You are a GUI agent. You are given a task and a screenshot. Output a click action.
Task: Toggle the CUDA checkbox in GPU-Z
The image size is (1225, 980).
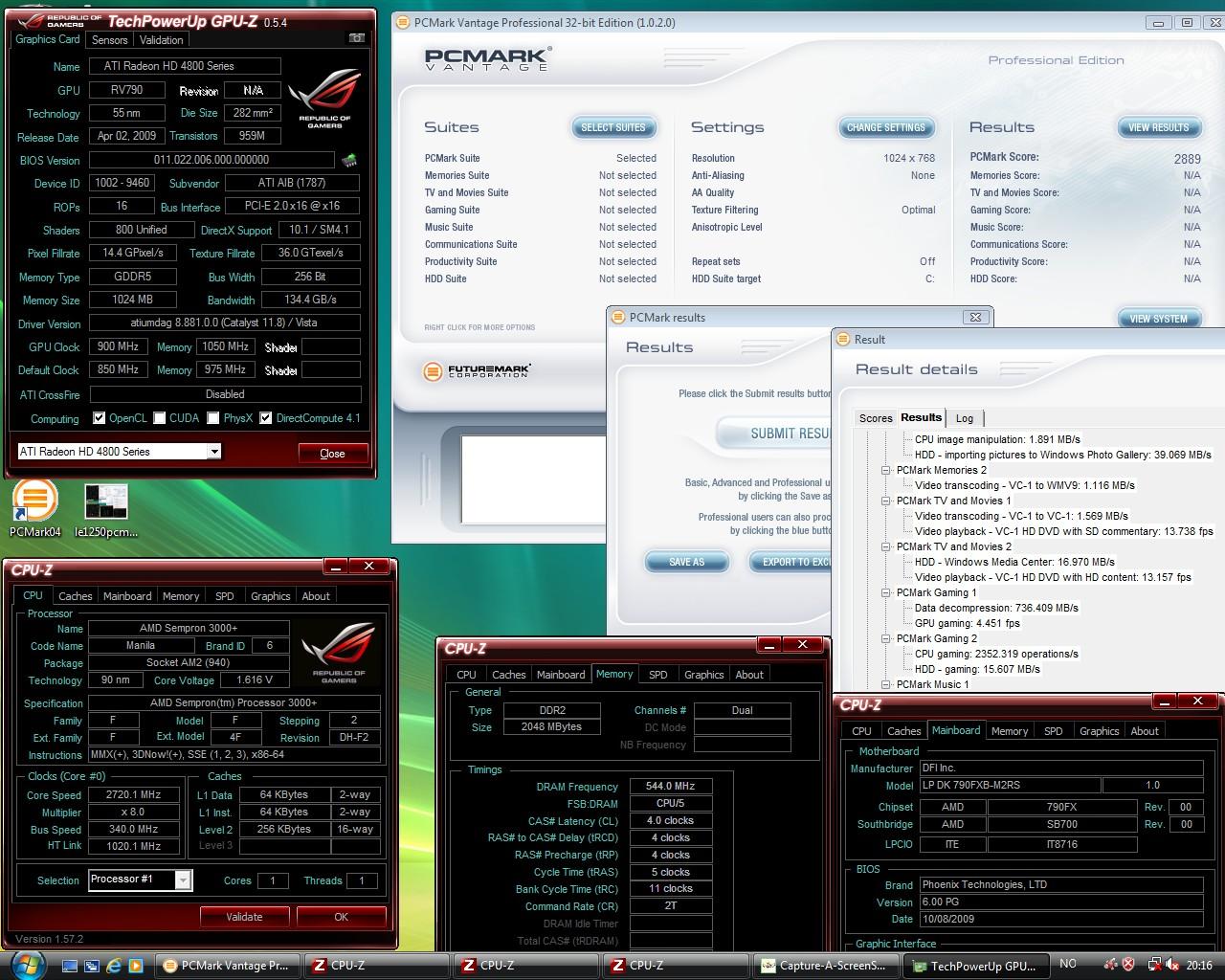tap(159, 418)
